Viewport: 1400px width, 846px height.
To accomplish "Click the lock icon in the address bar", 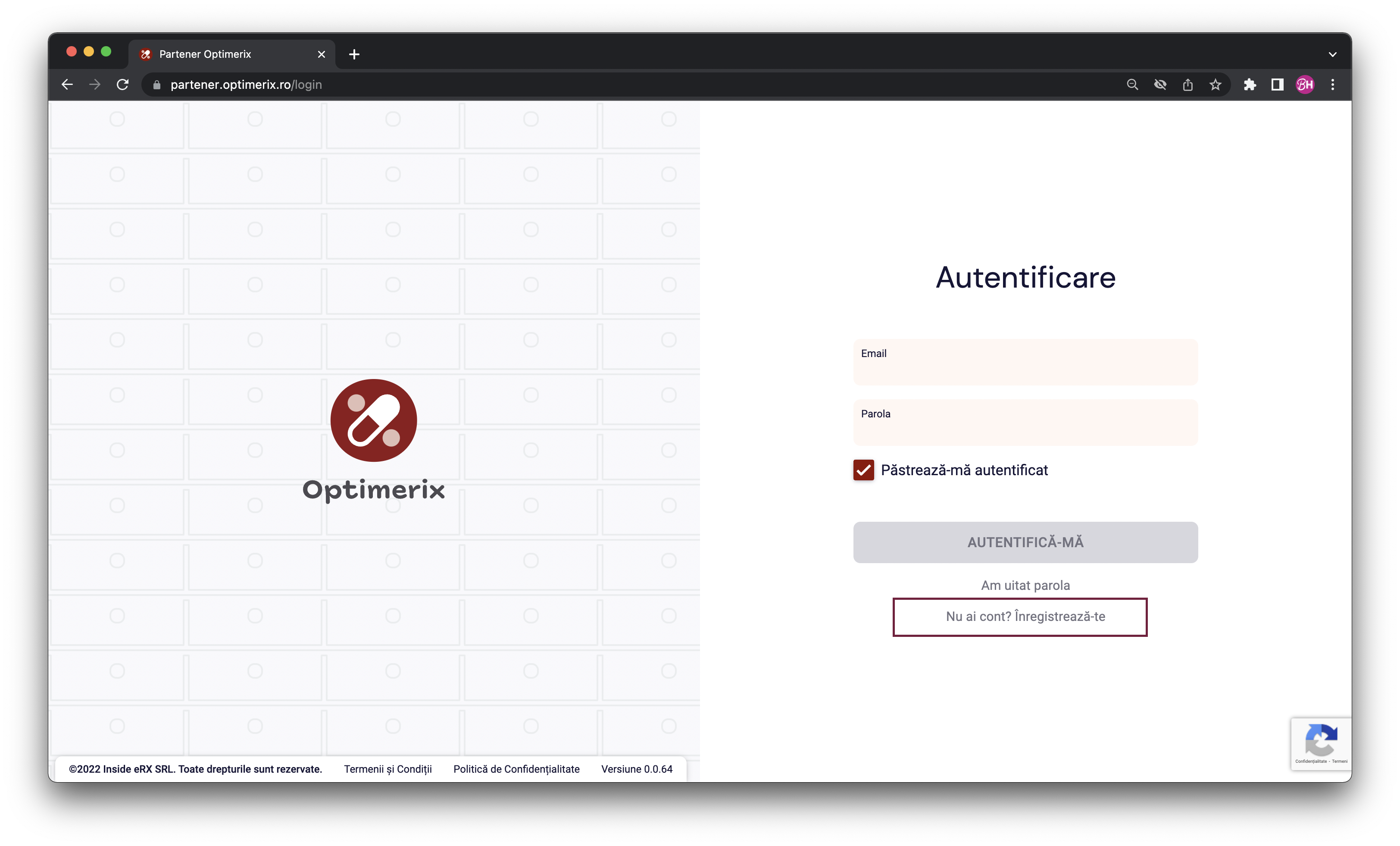I will (x=157, y=85).
